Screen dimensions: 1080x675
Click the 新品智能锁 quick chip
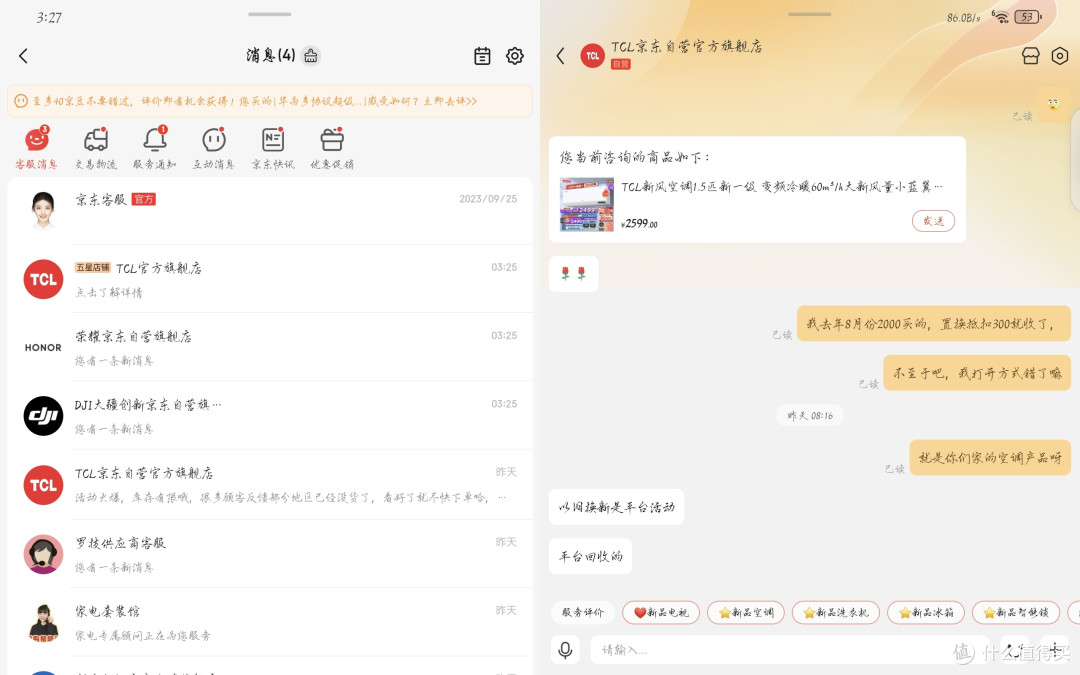pyautogui.click(x=1016, y=612)
